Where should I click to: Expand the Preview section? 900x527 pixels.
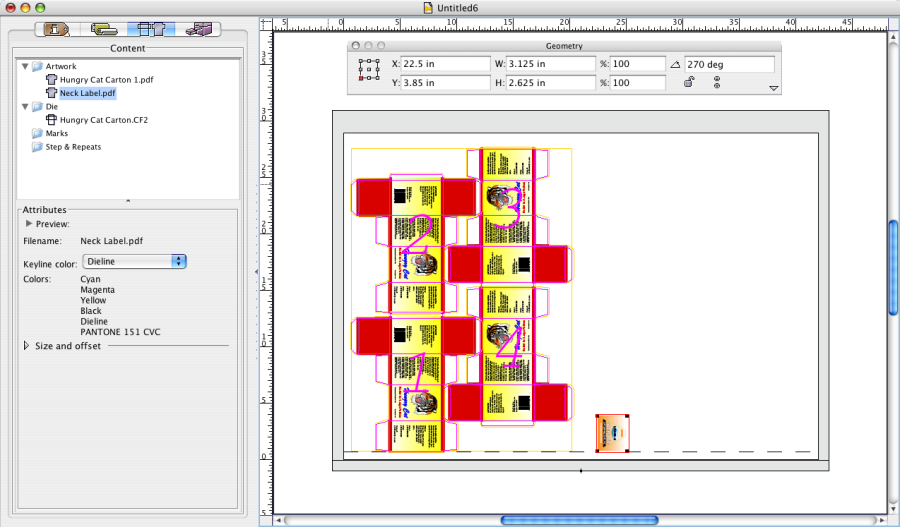[29, 224]
